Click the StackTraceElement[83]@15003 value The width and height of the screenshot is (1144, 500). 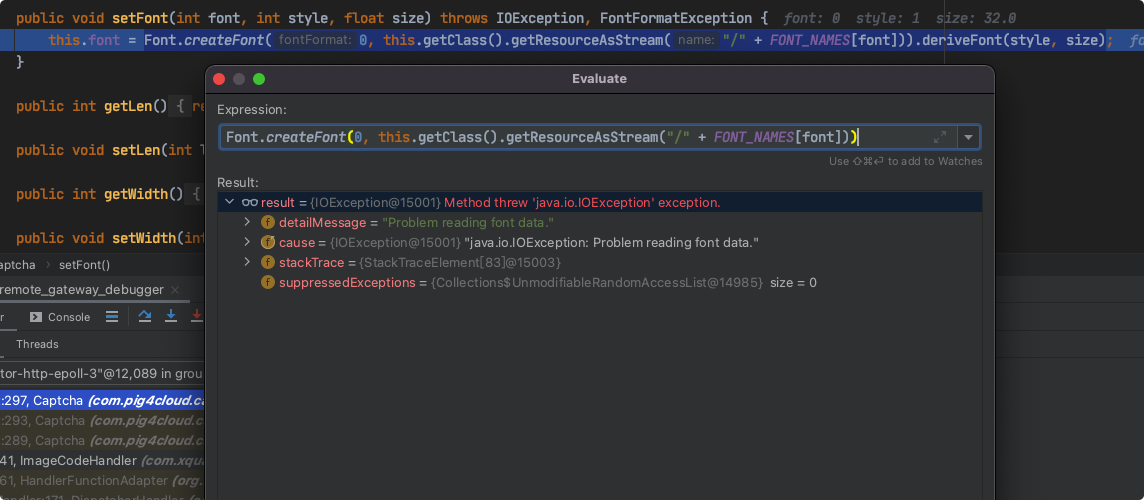click(459, 262)
